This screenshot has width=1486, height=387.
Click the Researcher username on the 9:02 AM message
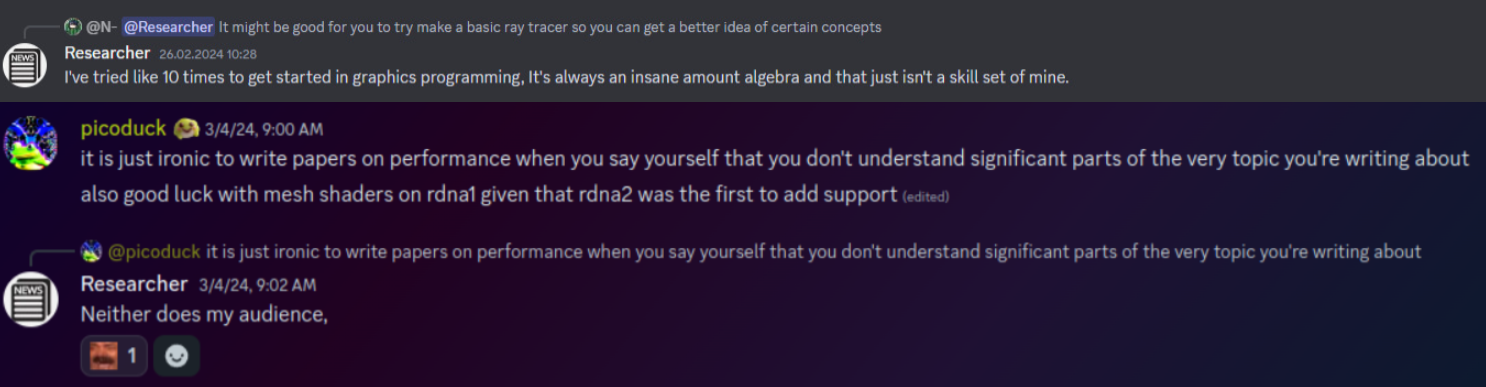pyautogui.click(x=134, y=284)
